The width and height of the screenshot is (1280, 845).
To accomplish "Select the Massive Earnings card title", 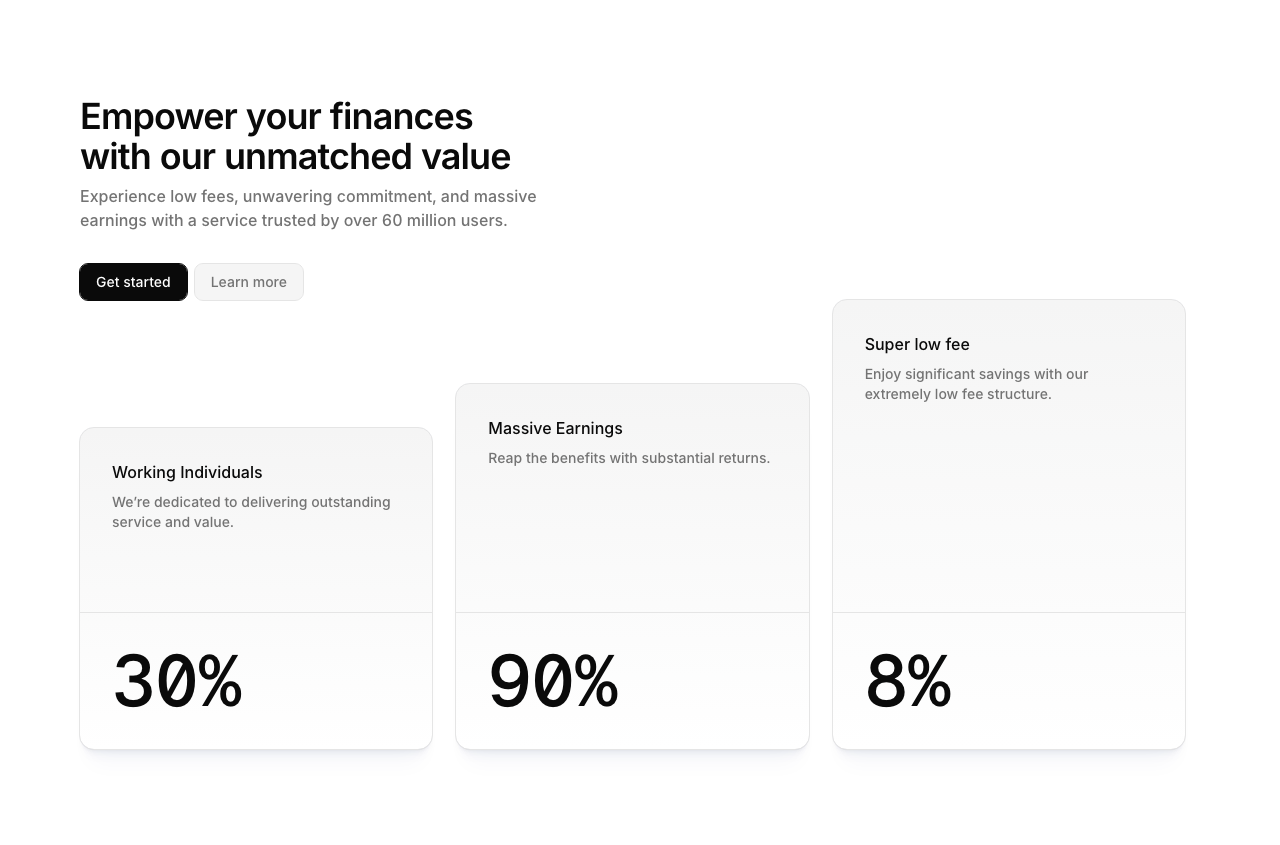I will [x=555, y=428].
